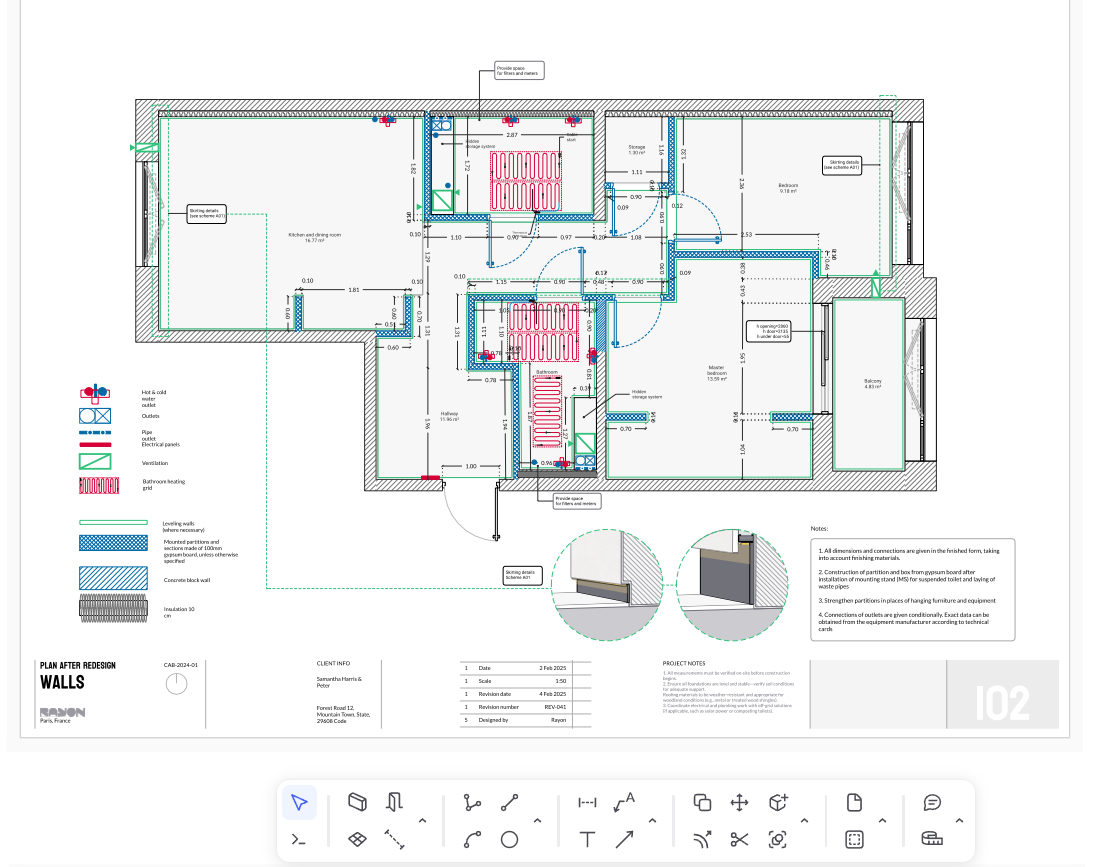
Task: Select the wall drawing tool
Action: tap(358, 802)
